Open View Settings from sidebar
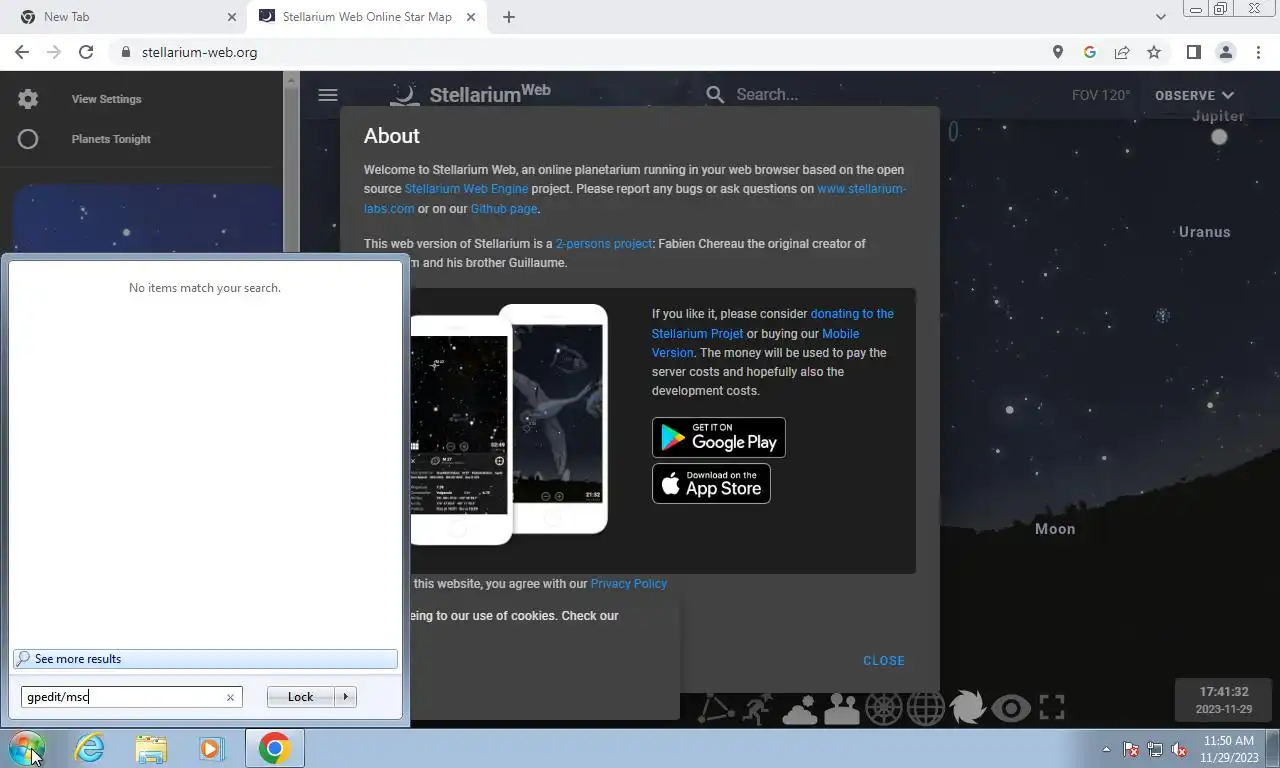Viewport: 1280px width, 768px height. click(x=106, y=99)
